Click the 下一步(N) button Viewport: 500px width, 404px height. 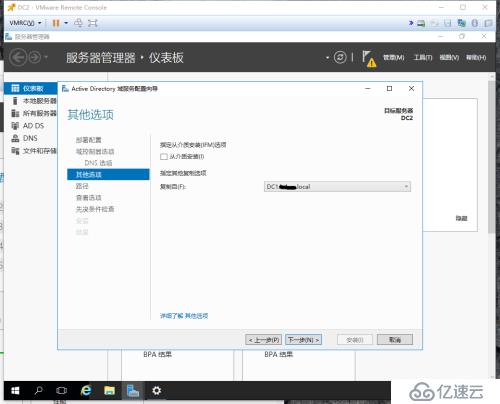point(303,340)
